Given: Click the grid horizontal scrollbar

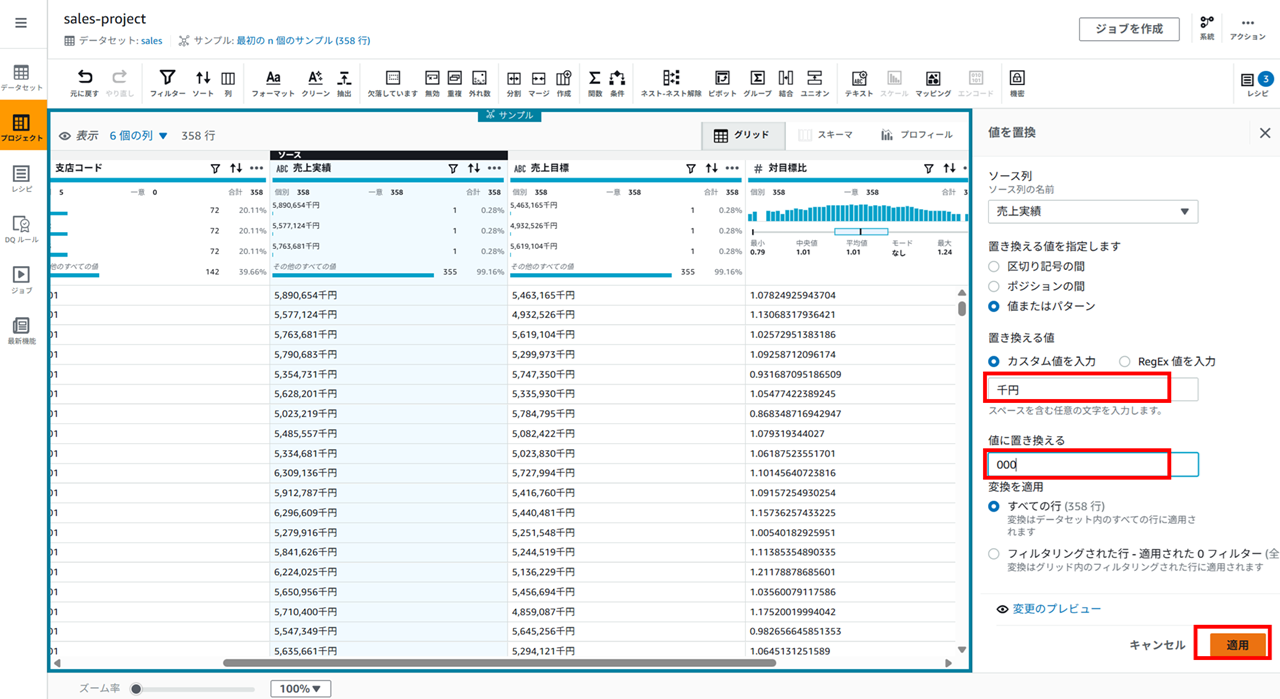Looking at the screenshot, I should click(x=498, y=662).
